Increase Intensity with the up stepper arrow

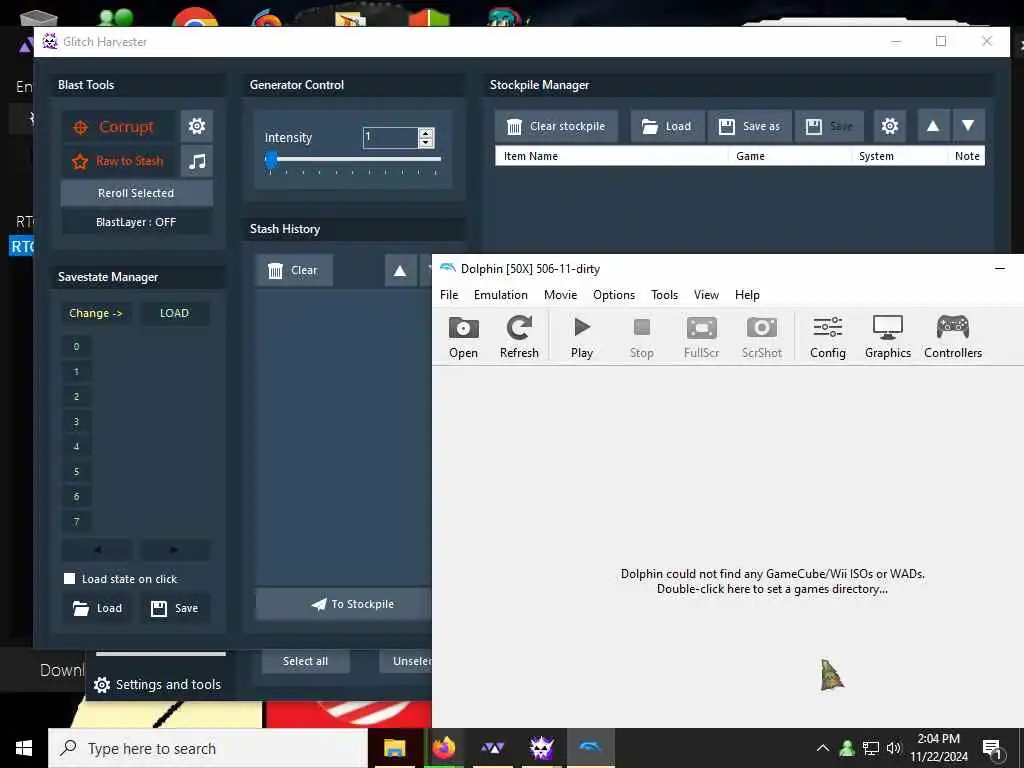click(x=426, y=133)
